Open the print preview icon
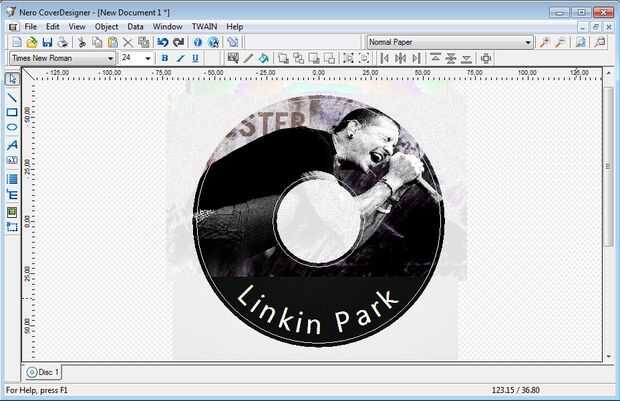This screenshot has width=620, height=401. pyautogui.click(x=580, y=42)
